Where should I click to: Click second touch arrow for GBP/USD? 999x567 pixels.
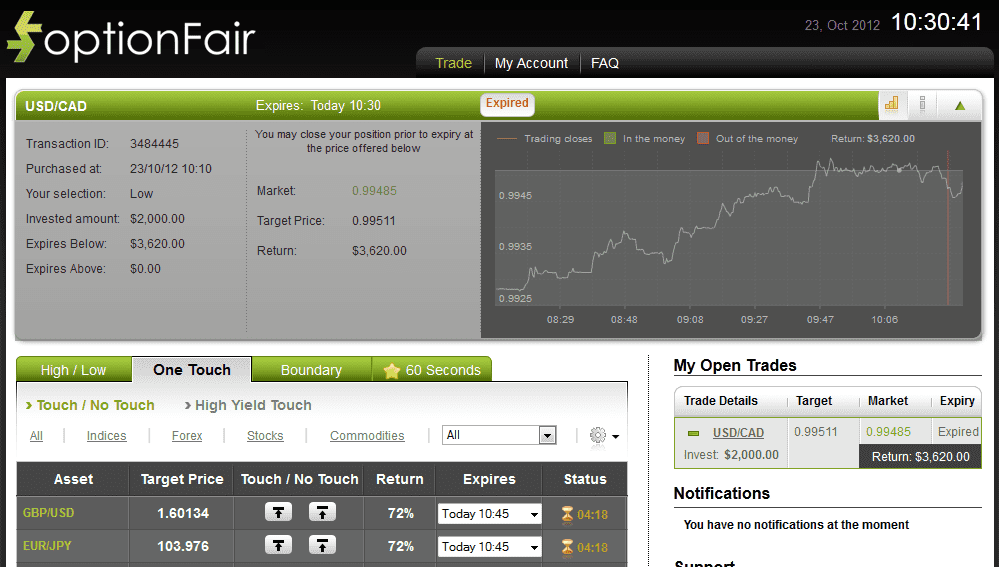322,513
